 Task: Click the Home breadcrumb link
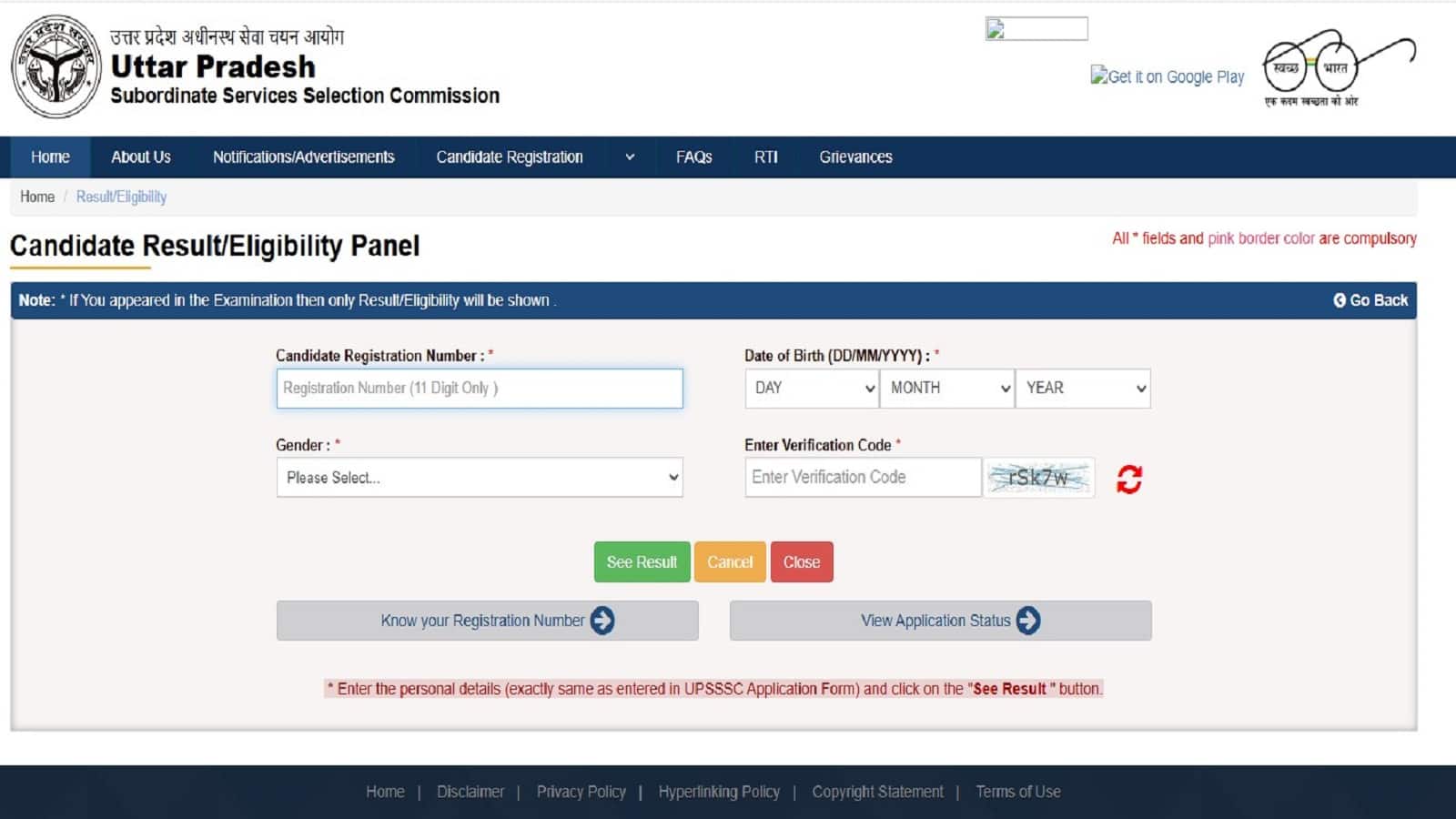pyautogui.click(x=37, y=197)
